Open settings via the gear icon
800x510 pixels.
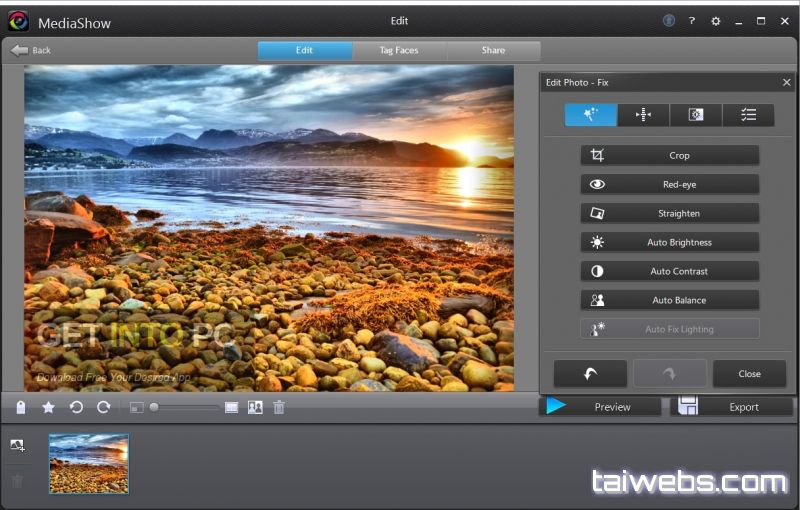pos(715,21)
